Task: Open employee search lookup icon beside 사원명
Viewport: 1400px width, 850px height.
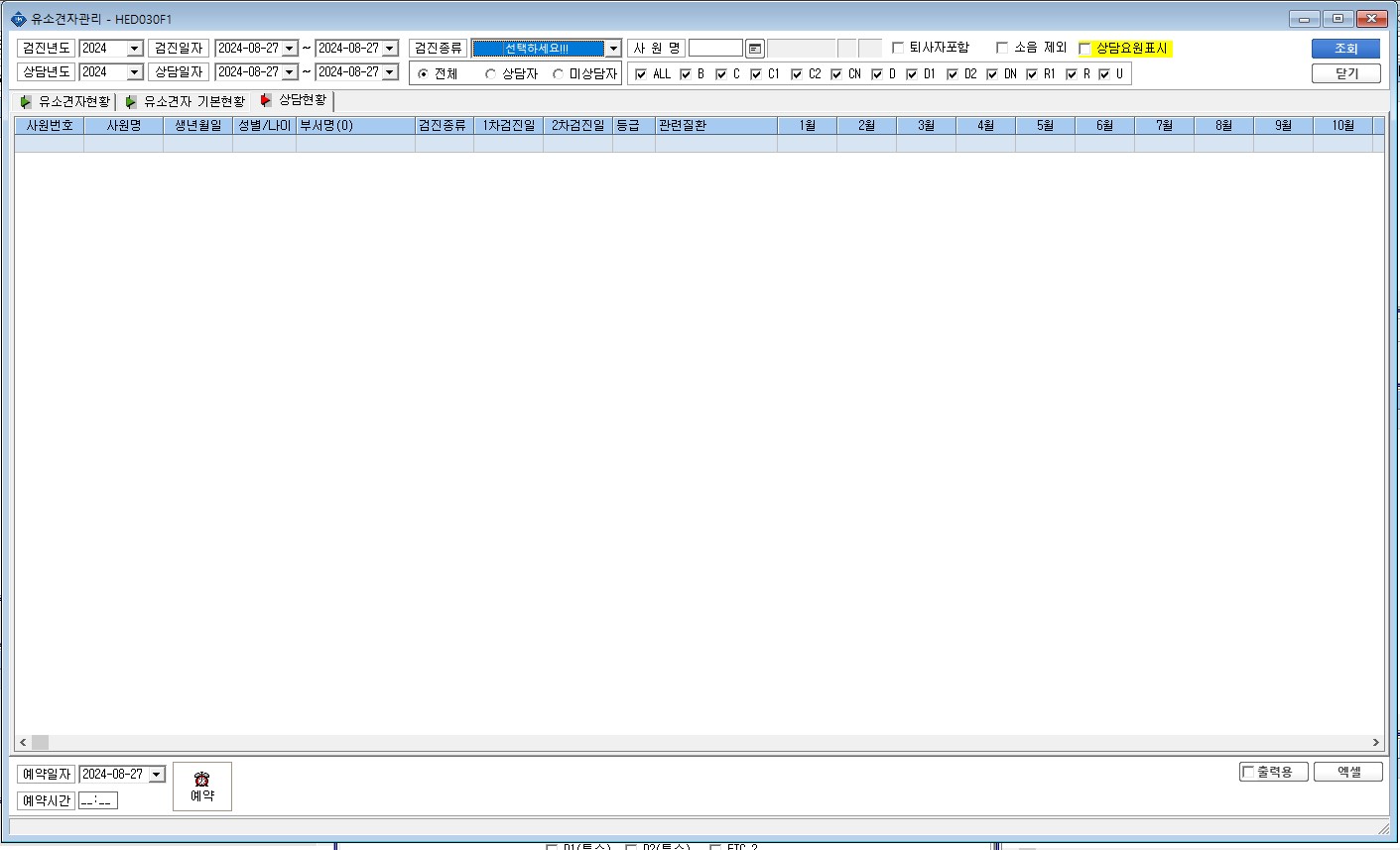Action: [x=755, y=49]
